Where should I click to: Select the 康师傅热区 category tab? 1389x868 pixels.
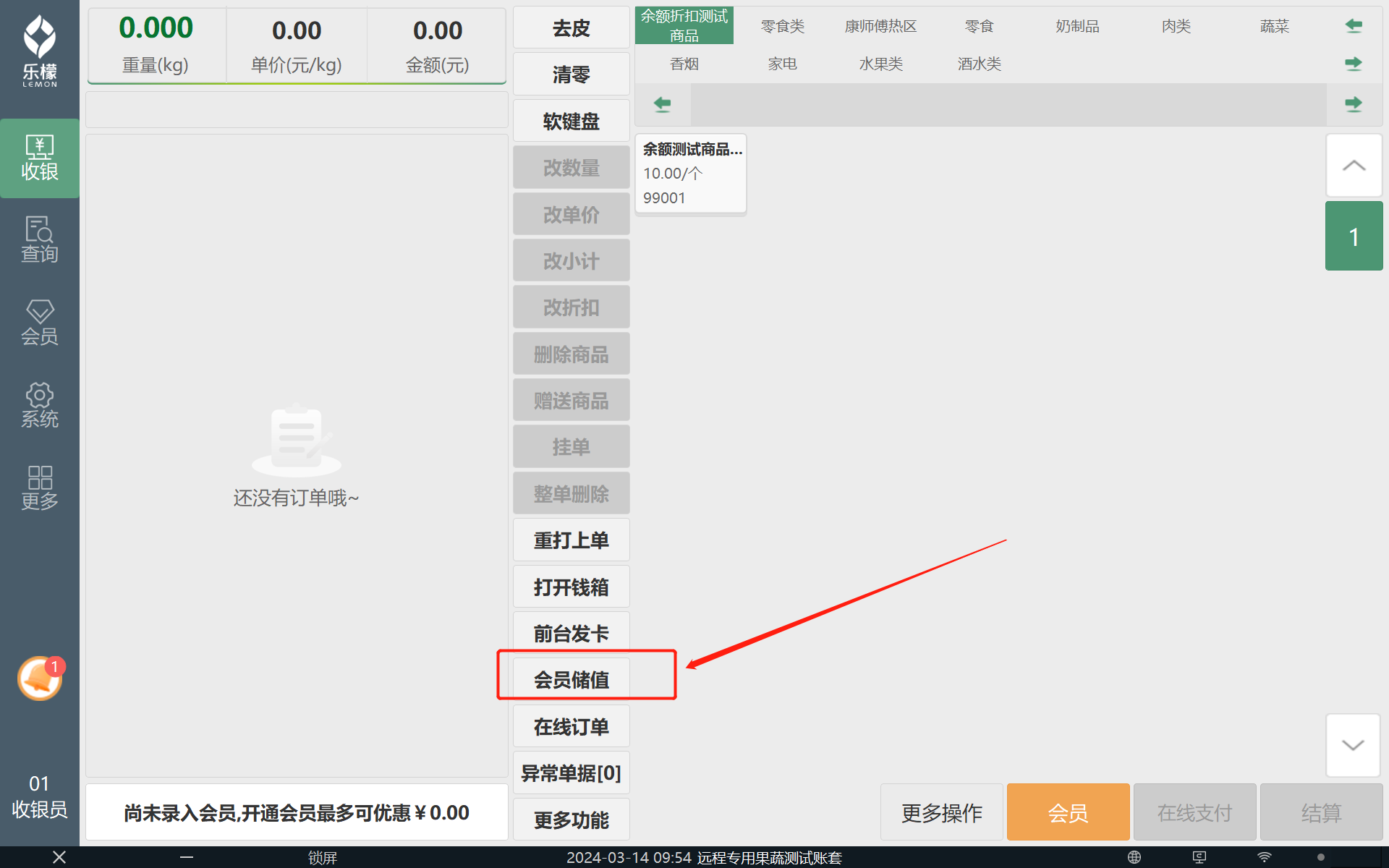[881, 26]
